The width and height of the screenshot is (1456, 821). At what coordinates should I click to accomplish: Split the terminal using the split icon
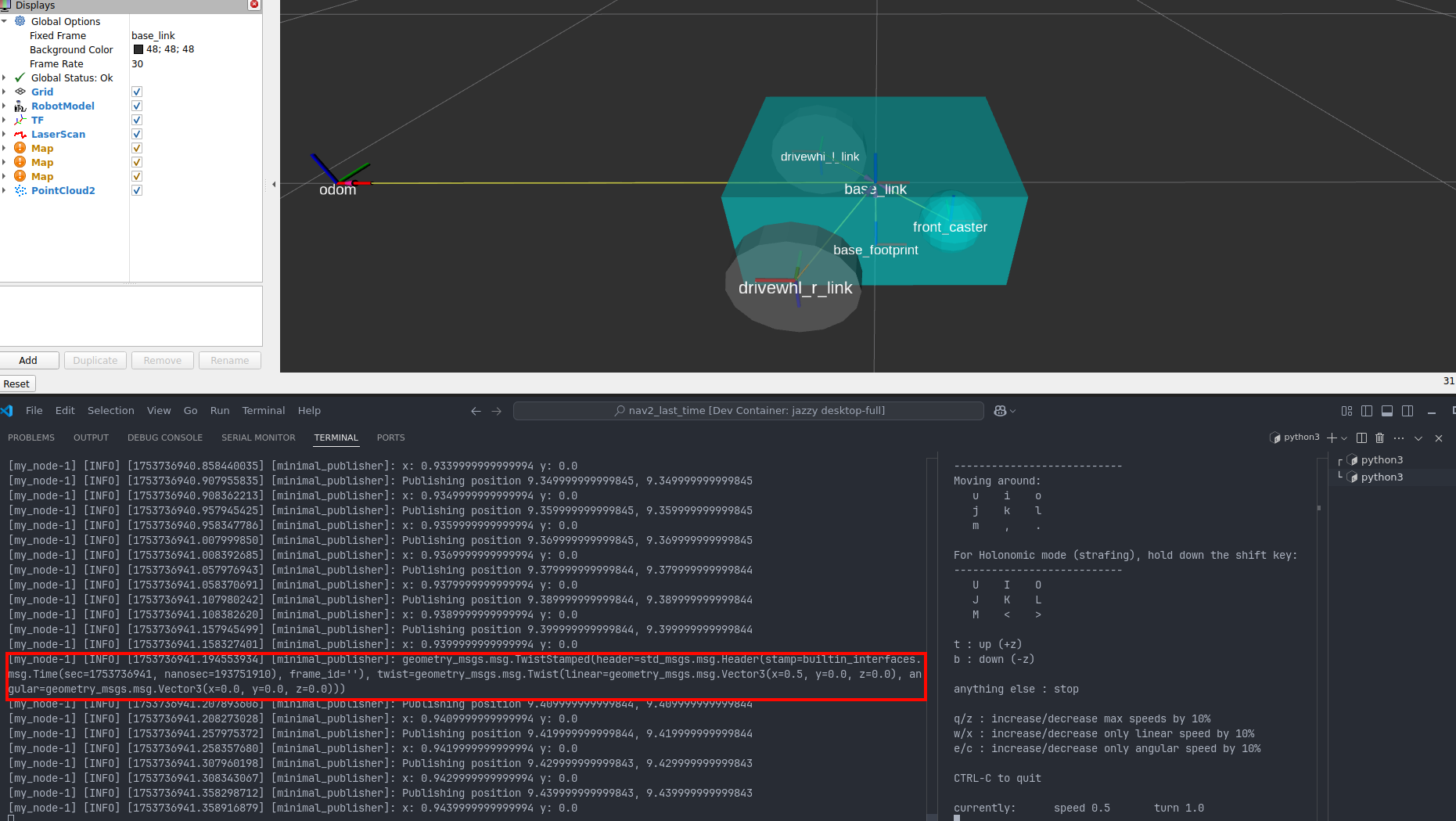(1361, 438)
